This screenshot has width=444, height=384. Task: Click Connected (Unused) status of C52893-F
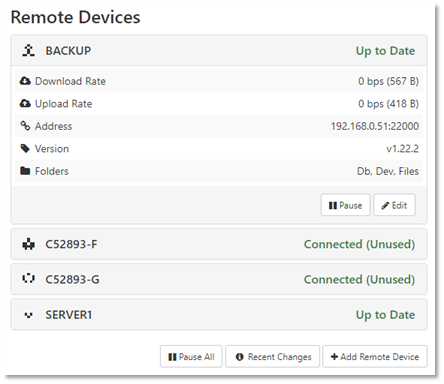point(359,244)
